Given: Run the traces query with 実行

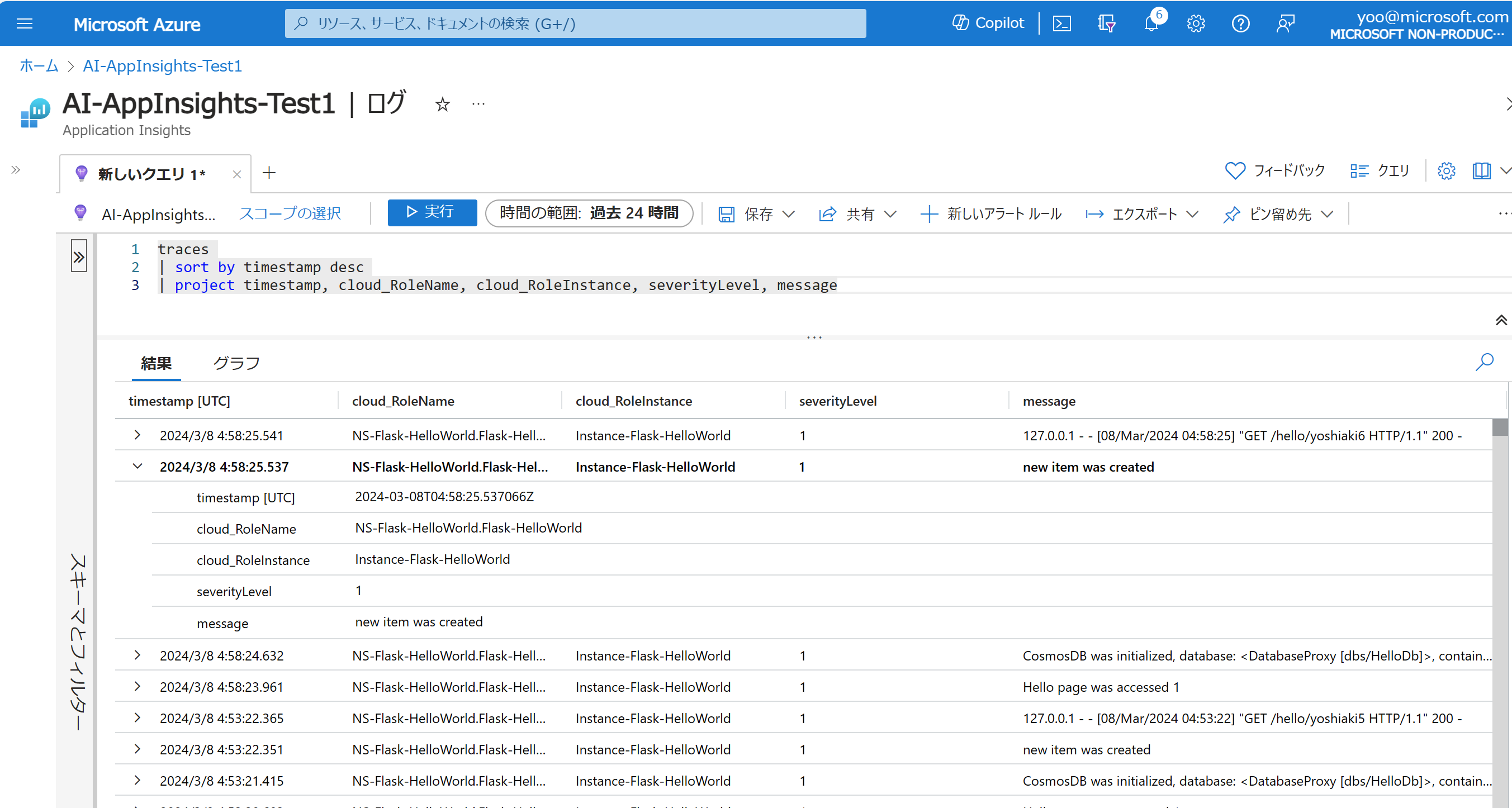Looking at the screenshot, I should (x=432, y=212).
